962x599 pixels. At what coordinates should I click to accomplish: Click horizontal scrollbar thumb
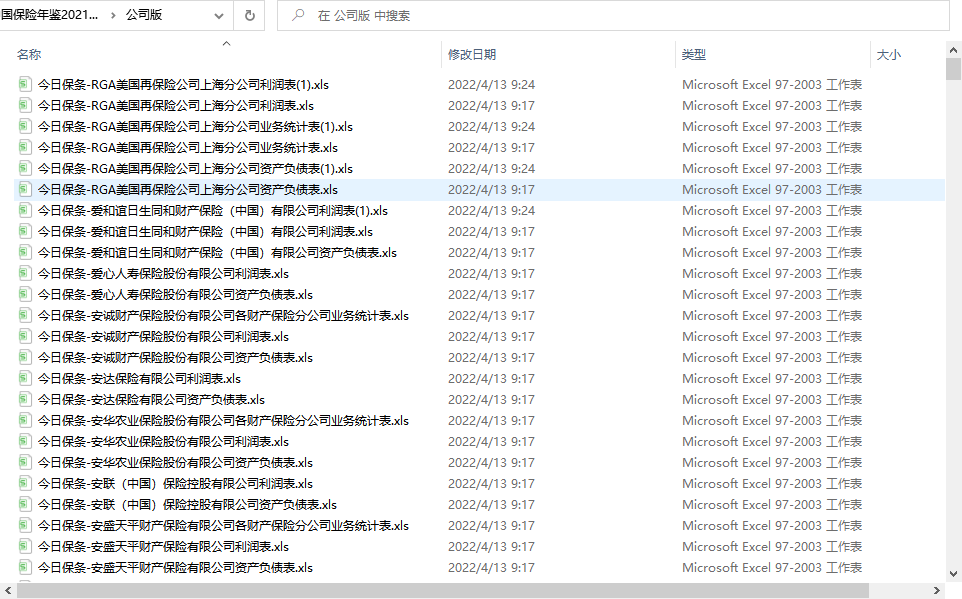442,590
